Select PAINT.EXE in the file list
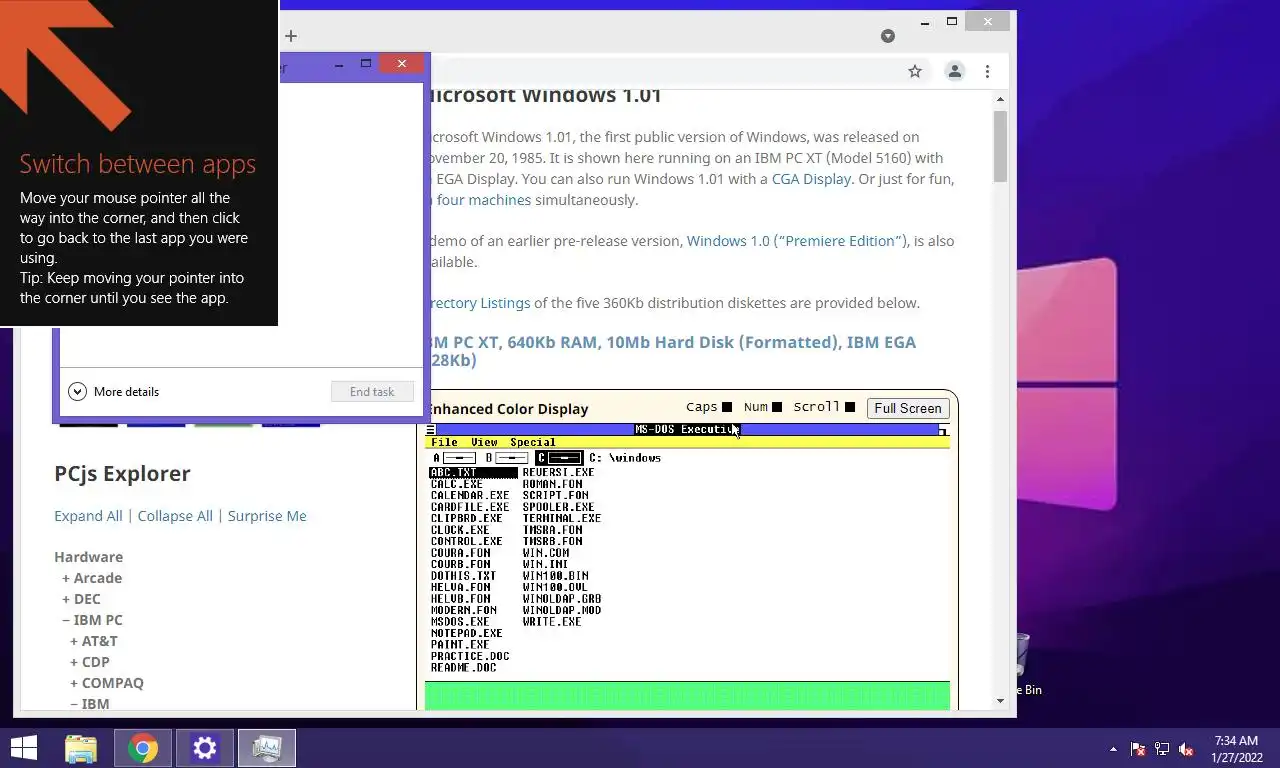This screenshot has height=768, width=1280. (460, 645)
